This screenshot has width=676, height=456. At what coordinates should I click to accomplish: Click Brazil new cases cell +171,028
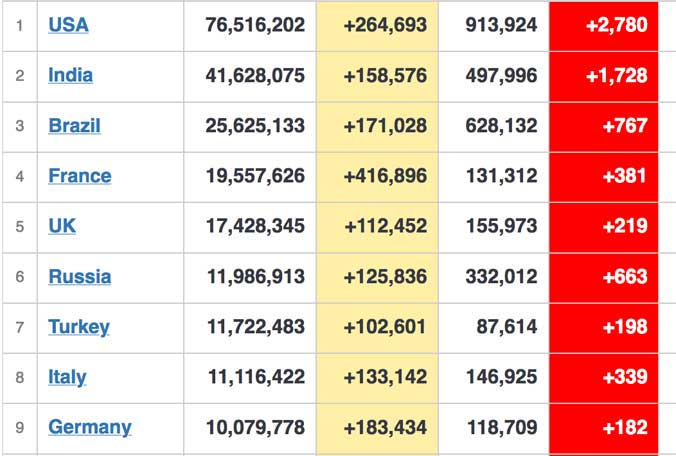click(377, 127)
